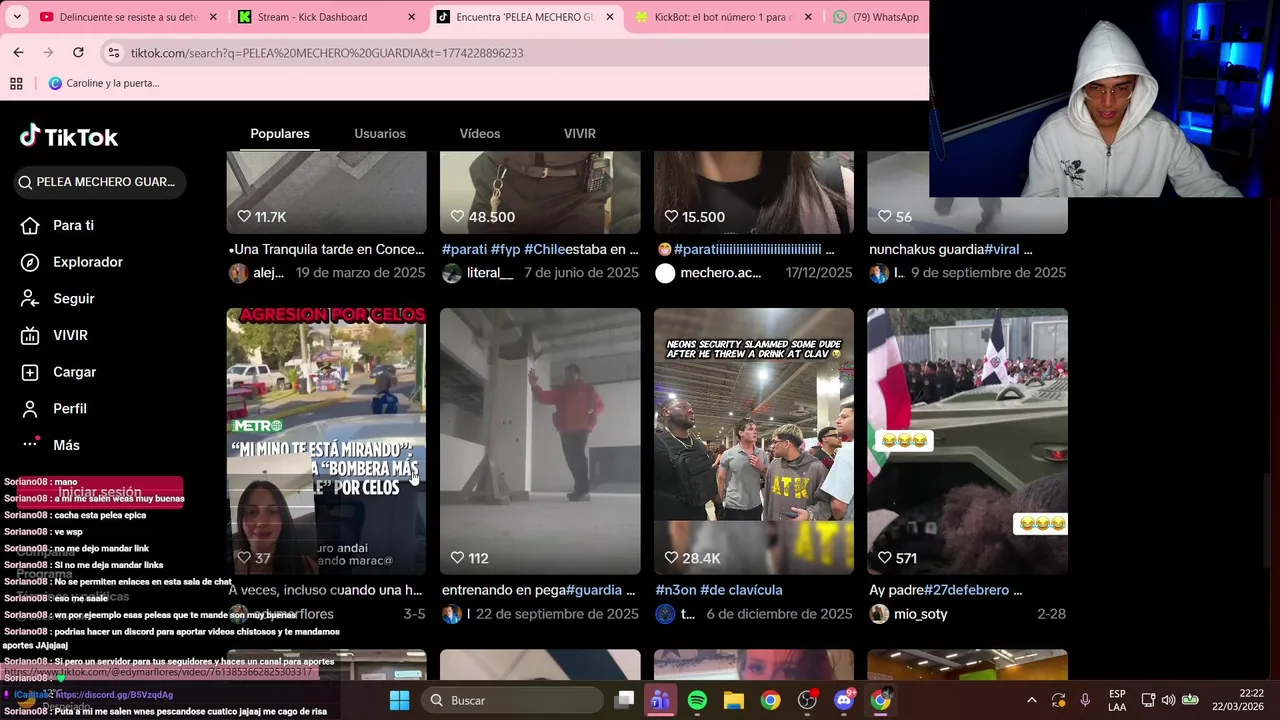Switch to YouTube Delincuente tab

[x=128, y=17]
